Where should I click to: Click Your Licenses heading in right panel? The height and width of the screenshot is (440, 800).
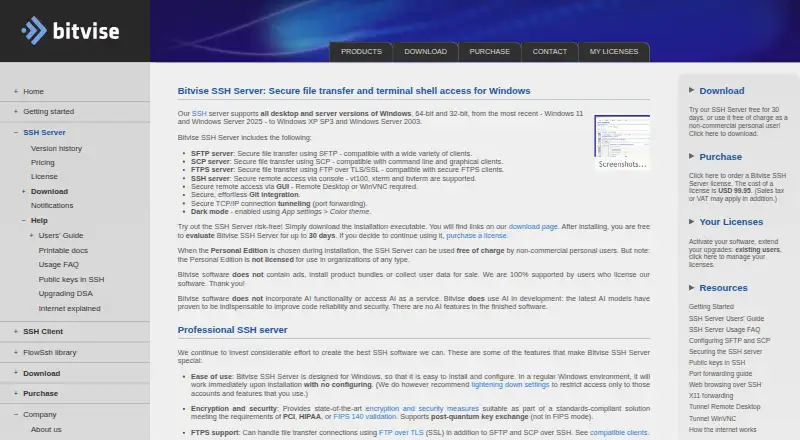pos(731,222)
